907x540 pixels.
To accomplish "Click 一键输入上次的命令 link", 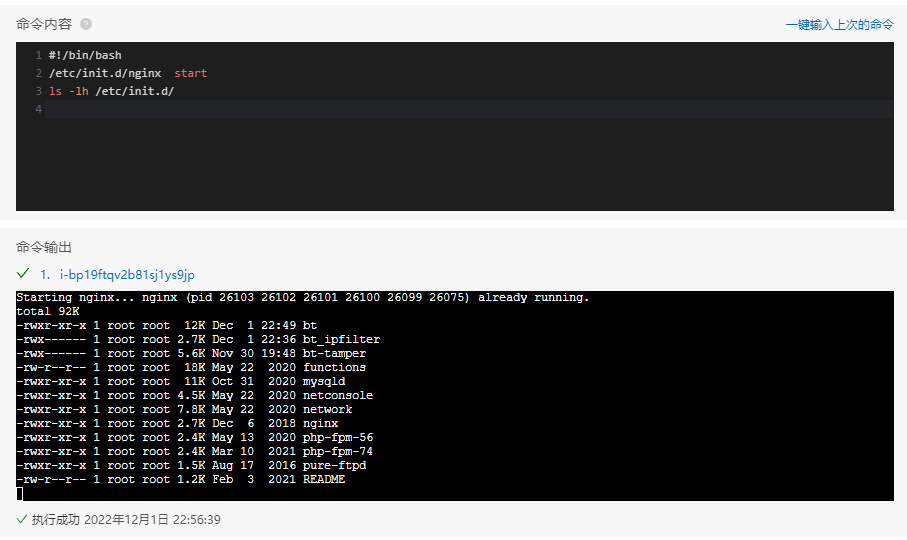I will [839, 25].
